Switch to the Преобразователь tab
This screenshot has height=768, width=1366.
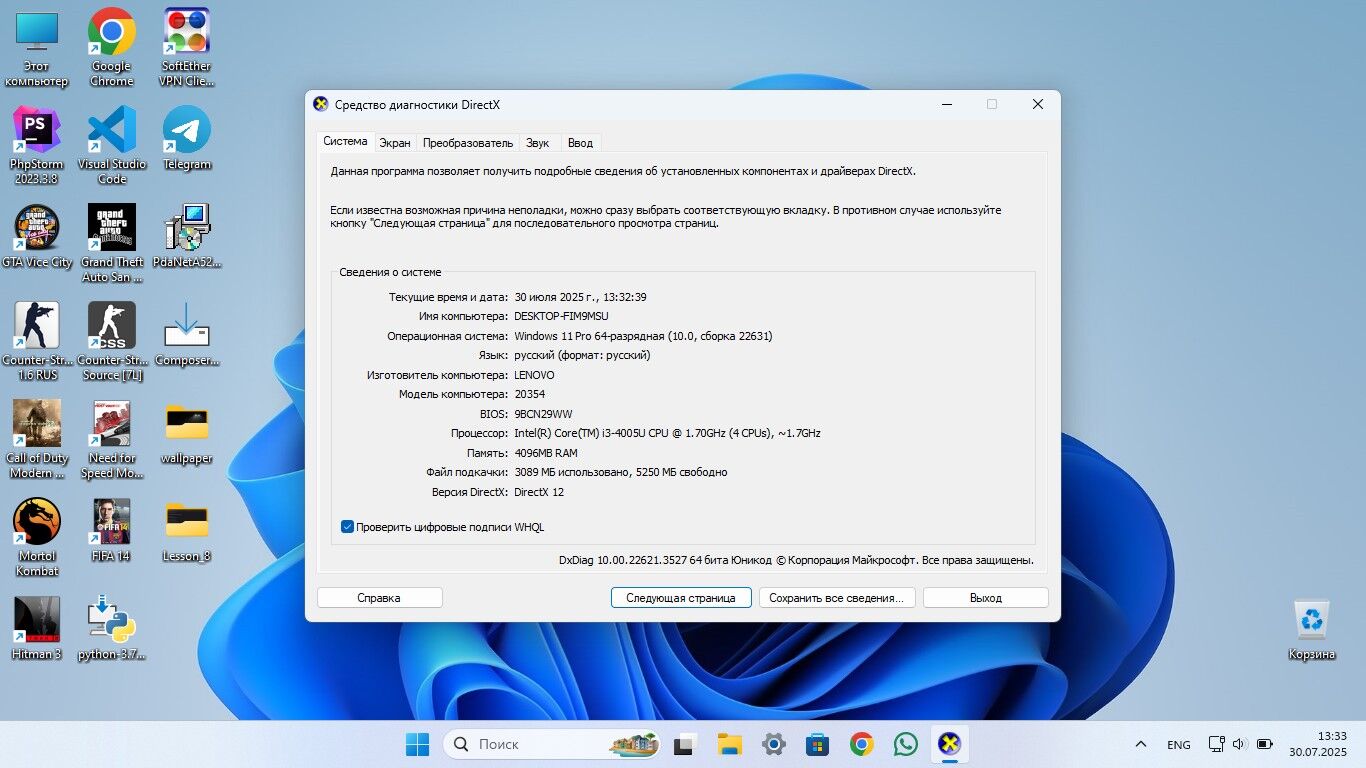click(x=467, y=143)
